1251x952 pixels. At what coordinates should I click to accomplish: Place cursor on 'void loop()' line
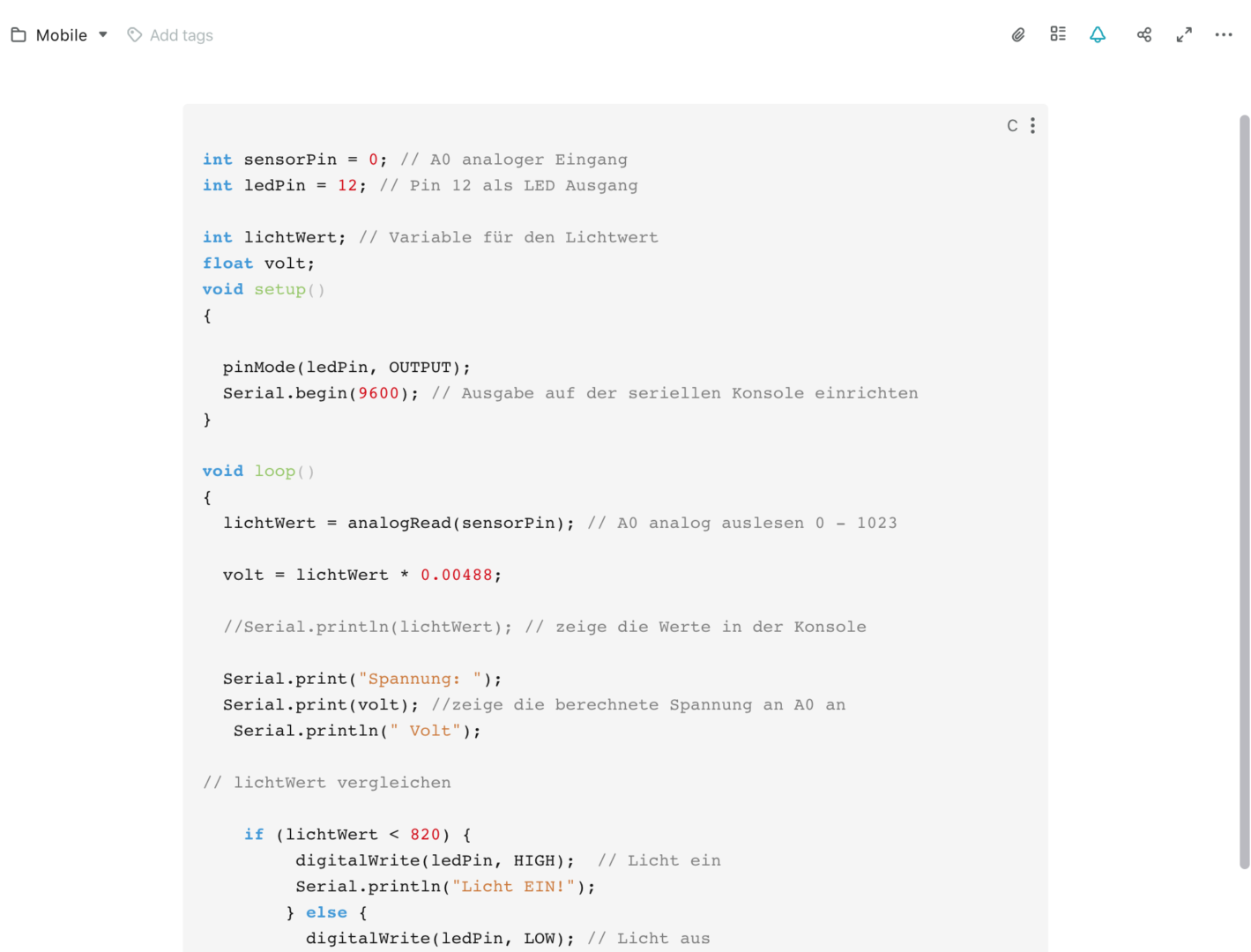click(x=258, y=472)
